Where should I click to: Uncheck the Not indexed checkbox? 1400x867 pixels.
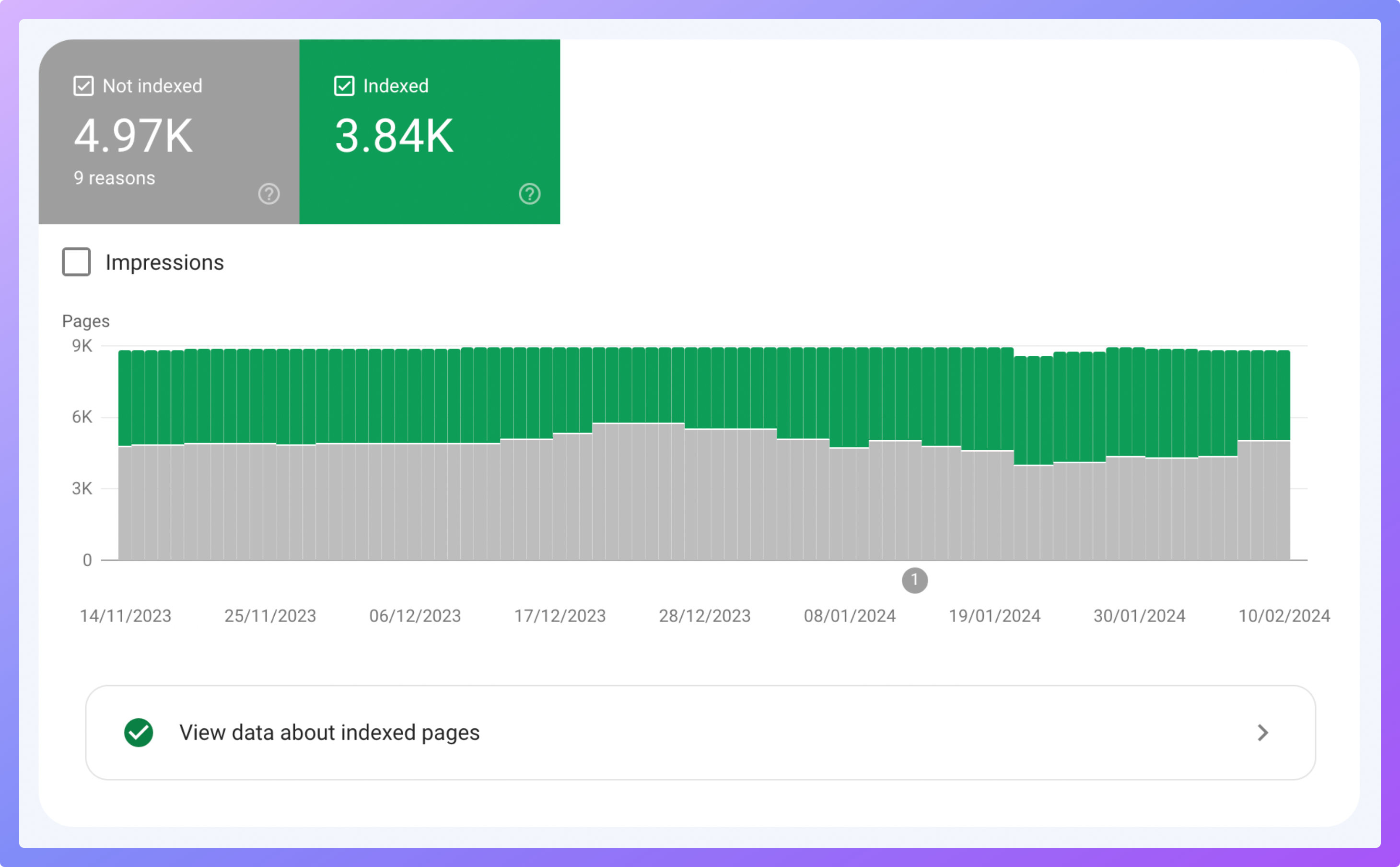click(84, 86)
